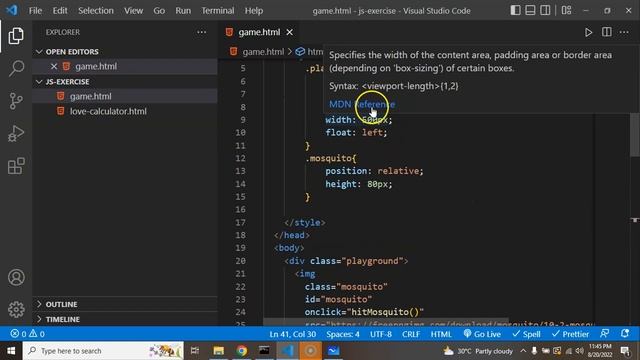
Task: Open the feedback icon in status bar
Action: pos(604,334)
